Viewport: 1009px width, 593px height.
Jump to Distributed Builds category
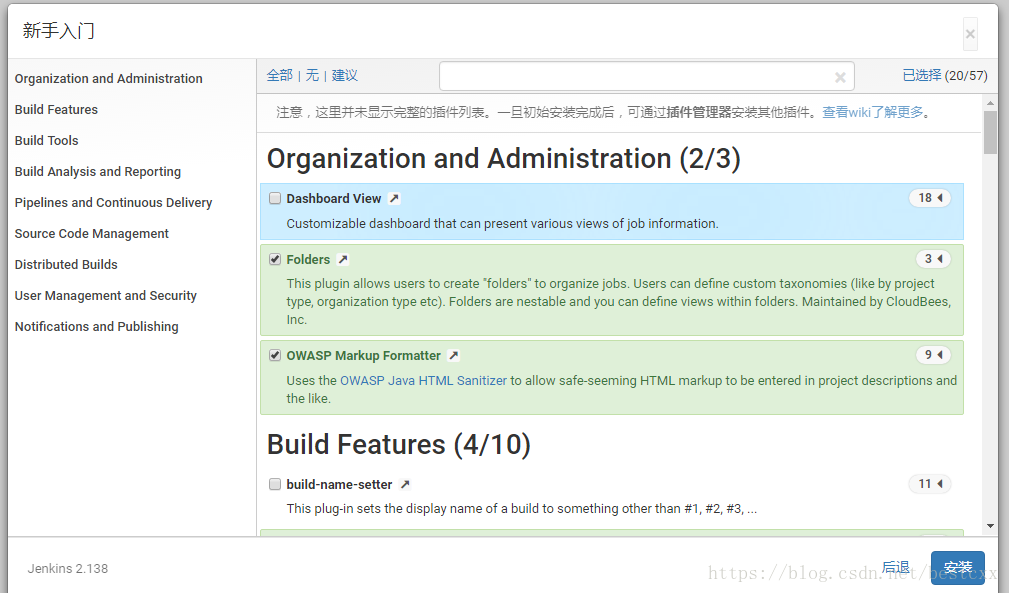[66, 264]
